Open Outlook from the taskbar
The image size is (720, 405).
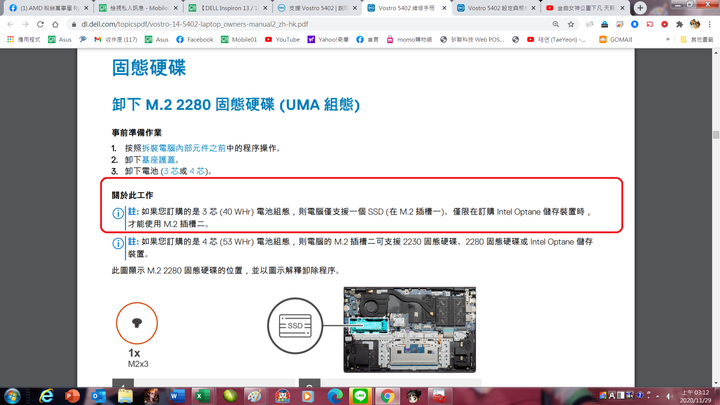point(98,396)
